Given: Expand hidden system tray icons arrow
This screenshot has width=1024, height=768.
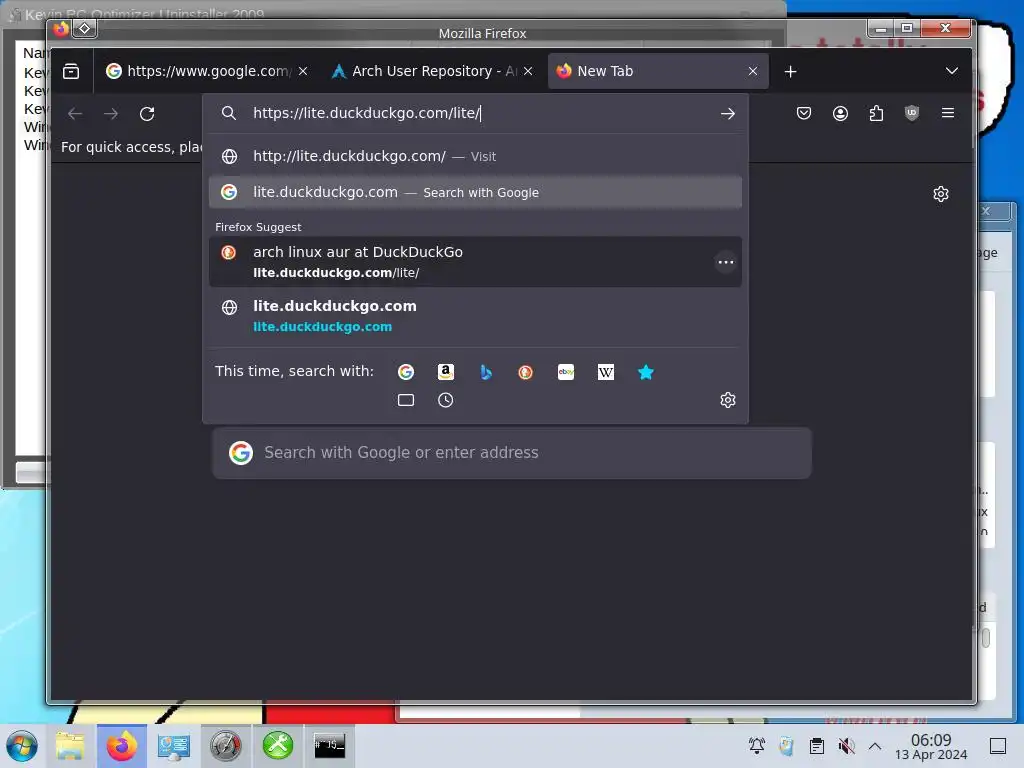Looking at the screenshot, I should pyautogui.click(x=875, y=746).
